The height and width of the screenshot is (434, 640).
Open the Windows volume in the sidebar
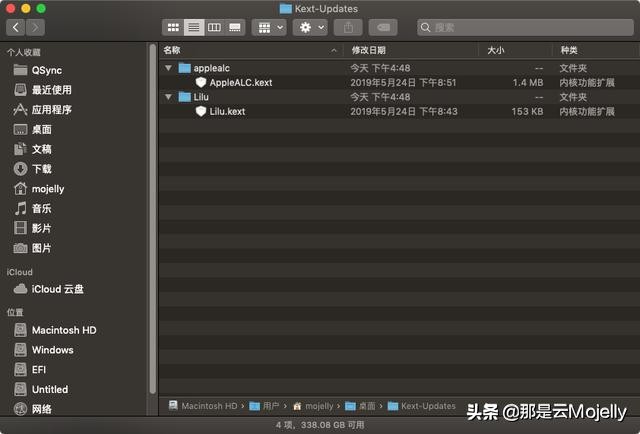[x=43, y=350]
